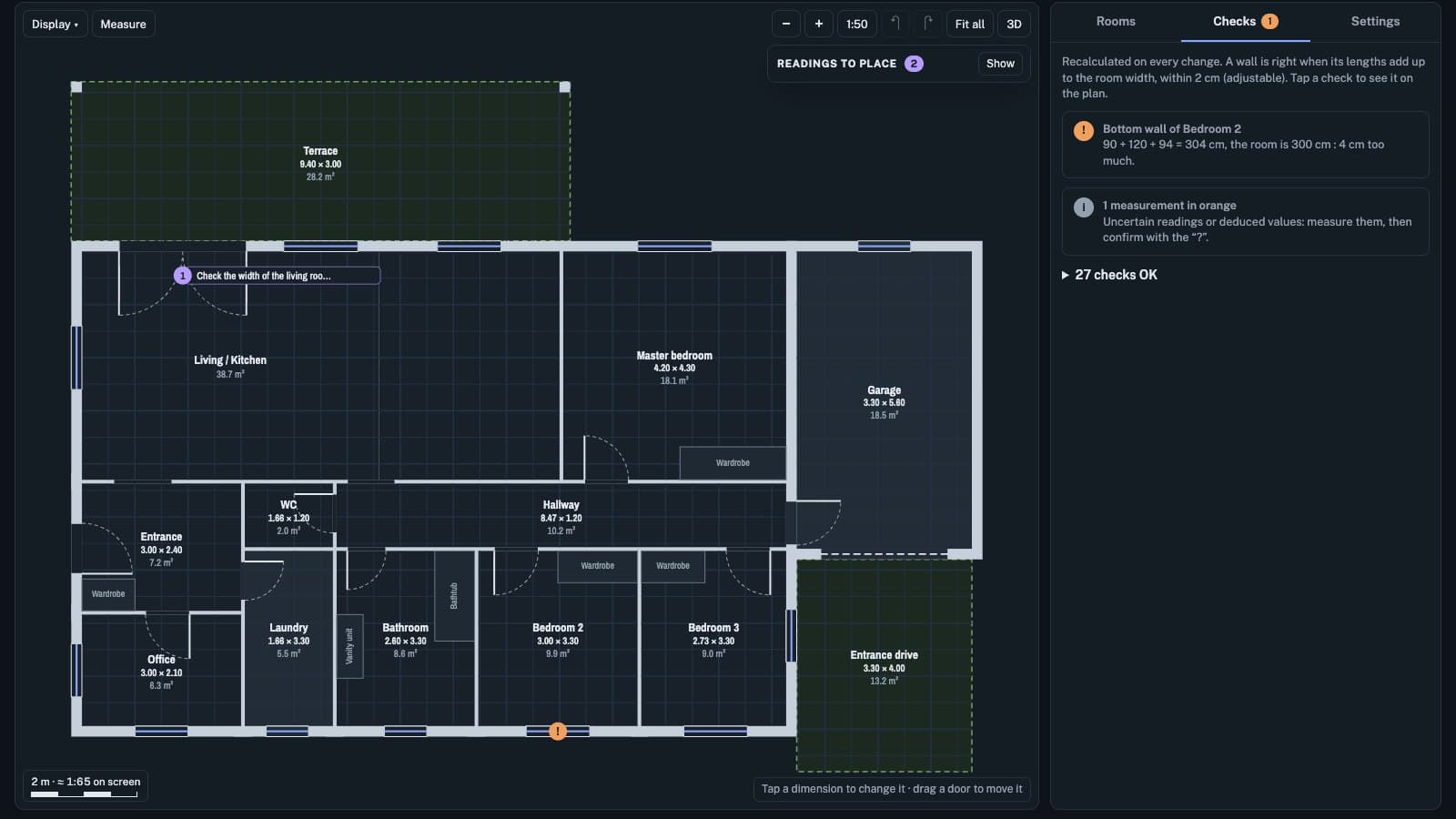The image size is (1456, 819).
Task: Switch to the Rooms tab
Action: coord(1116,22)
